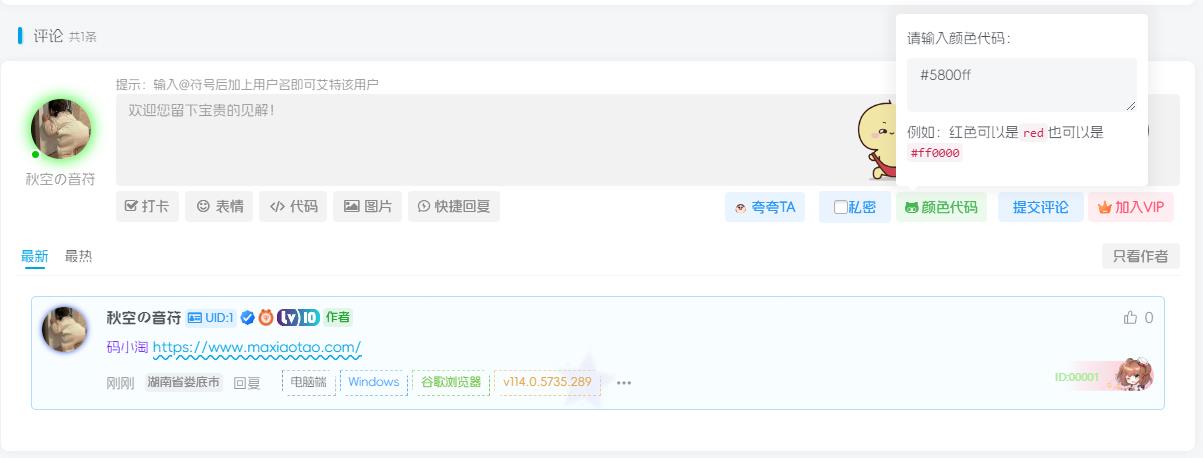Viewport: 1203px width, 458px height.
Task: Click the comment text area
Action: coord(480,140)
